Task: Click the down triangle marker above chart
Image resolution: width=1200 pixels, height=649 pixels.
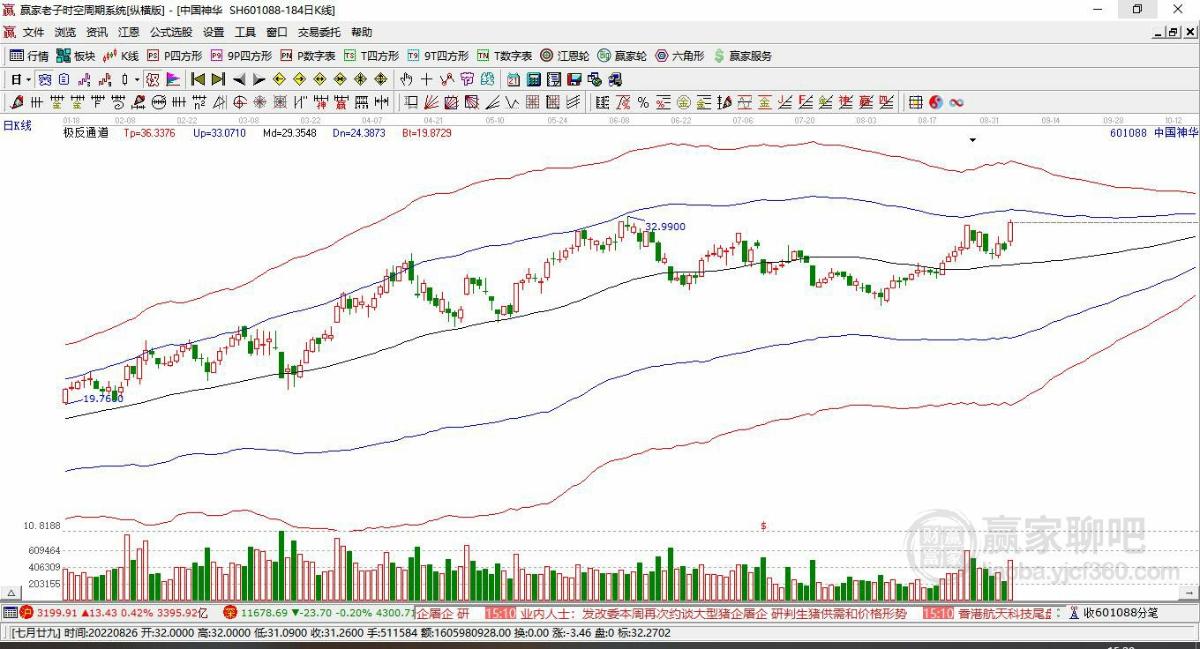Action: click(972, 140)
